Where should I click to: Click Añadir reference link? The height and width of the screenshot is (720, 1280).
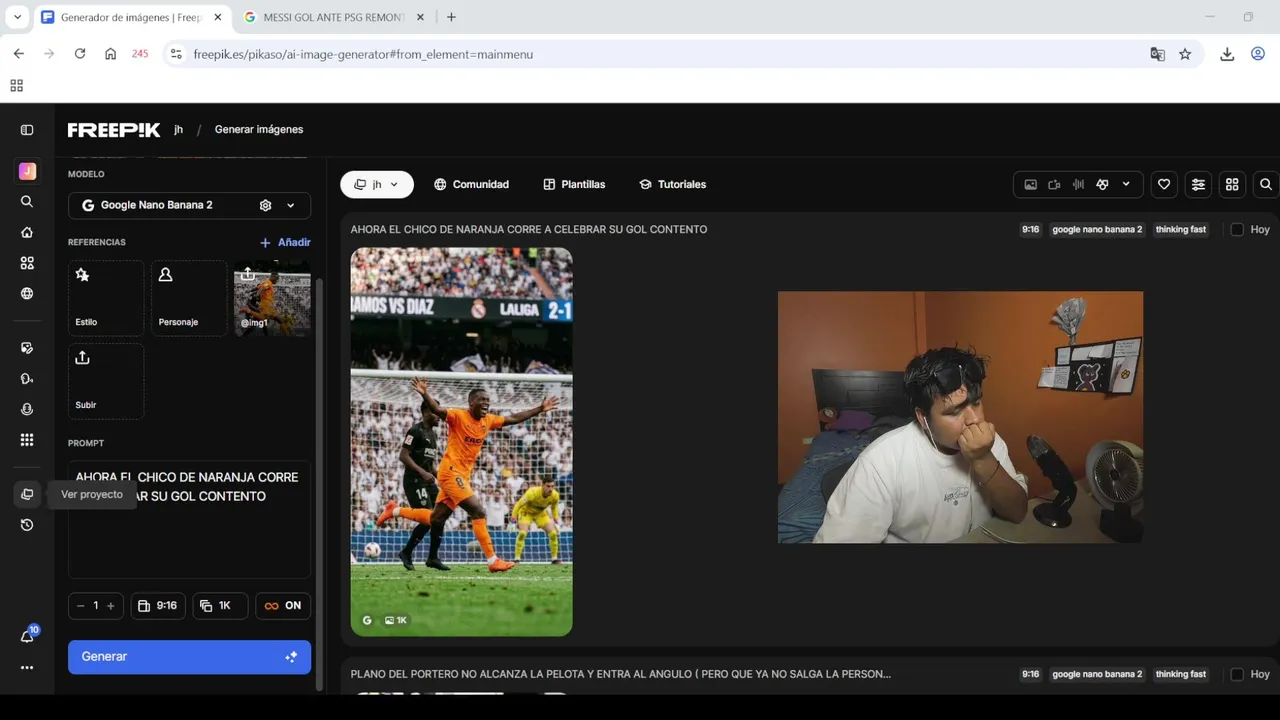point(285,242)
